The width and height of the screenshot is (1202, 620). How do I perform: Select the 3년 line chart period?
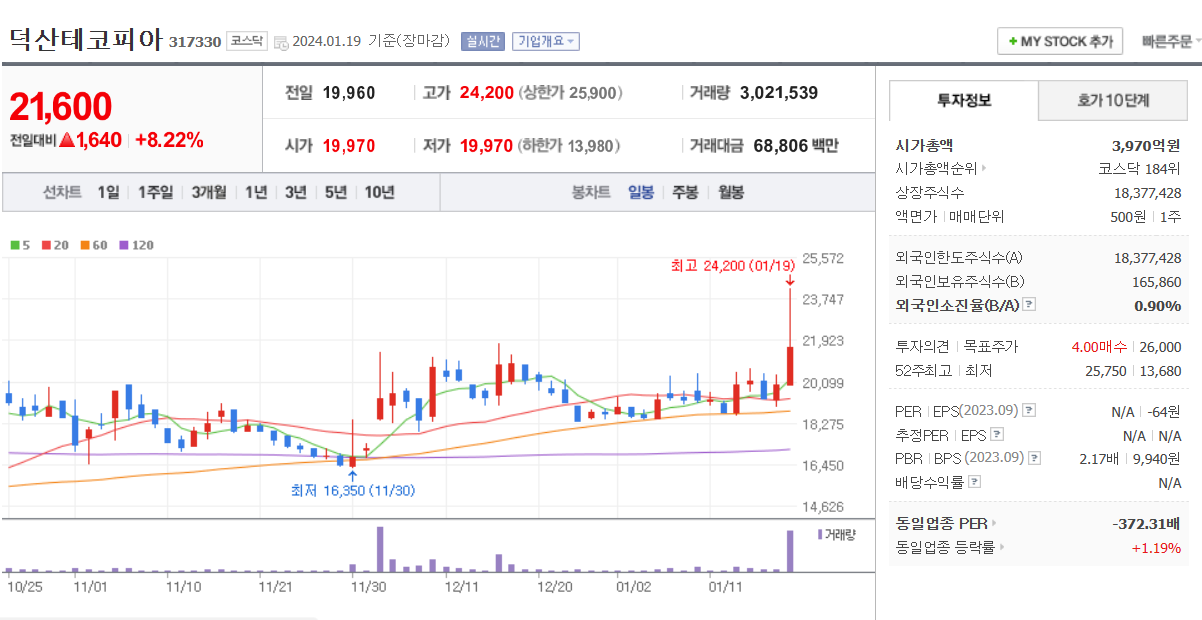pos(295,192)
